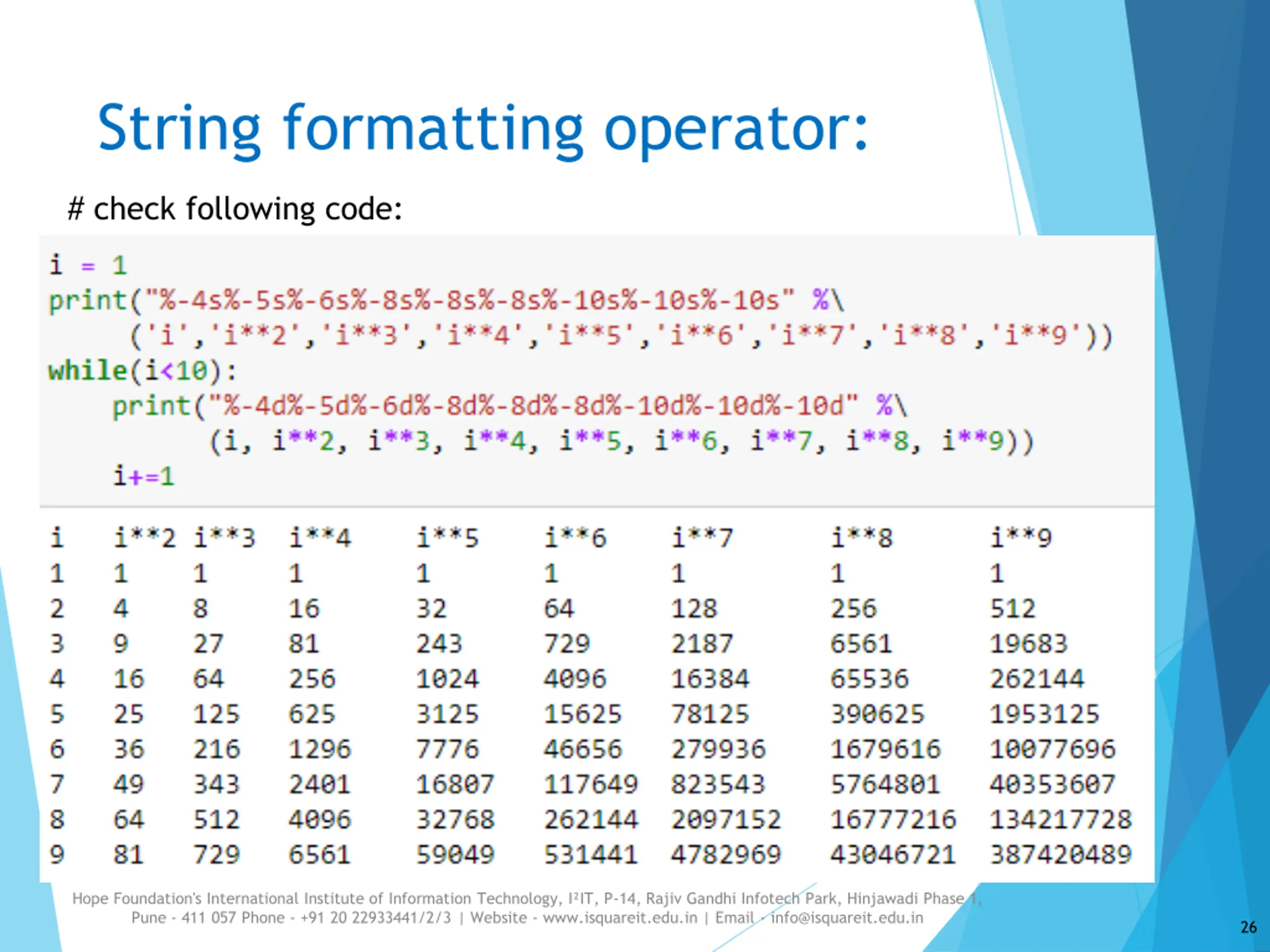Click the tuple line starting with ('i','i**2'
The height and width of the screenshot is (952, 1270).
click(621, 336)
